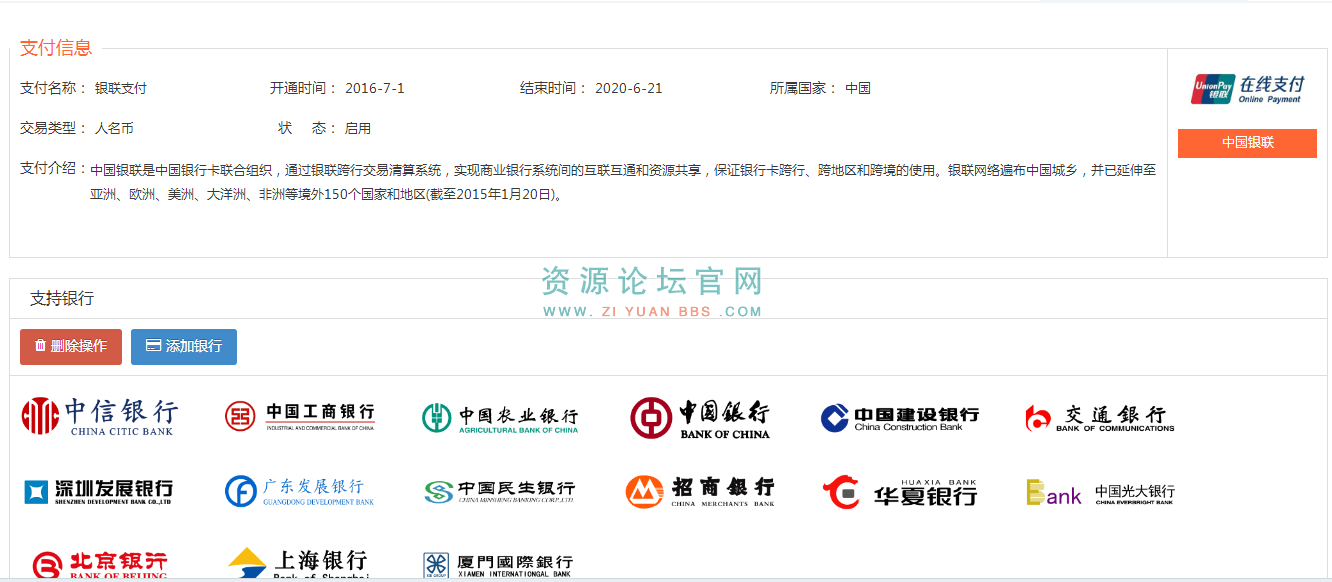Image resolution: width=1332 pixels, height=582 pixels.
Task: Click the 删除操作 delete button
Action: pyautogui.click(x=71, y=346)
